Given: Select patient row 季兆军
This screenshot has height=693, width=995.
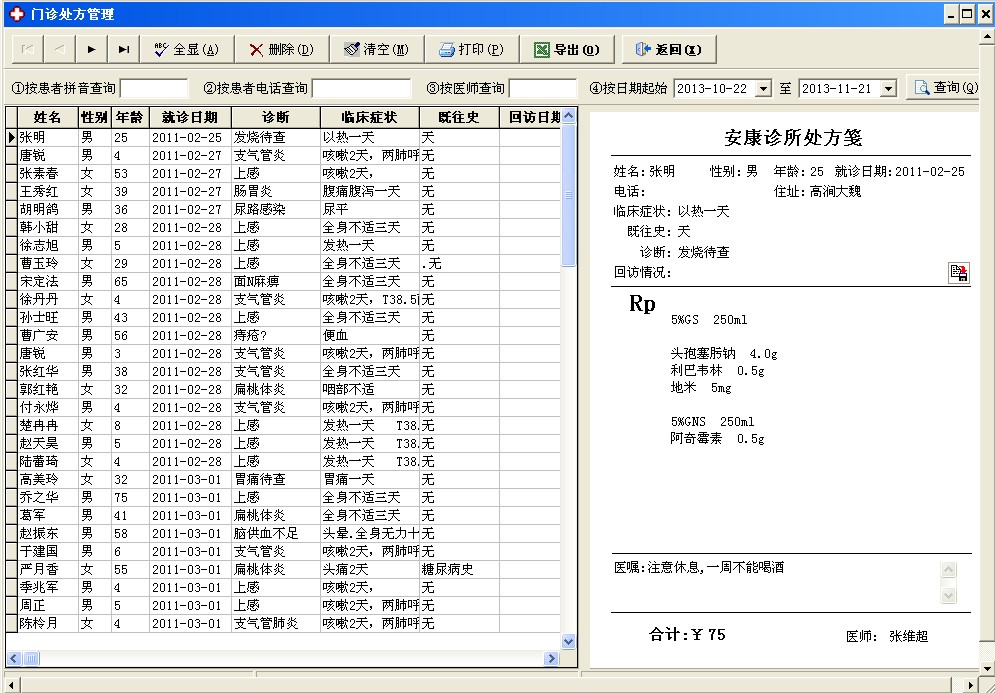Looking at the screenshot, I should pos(283,587).
